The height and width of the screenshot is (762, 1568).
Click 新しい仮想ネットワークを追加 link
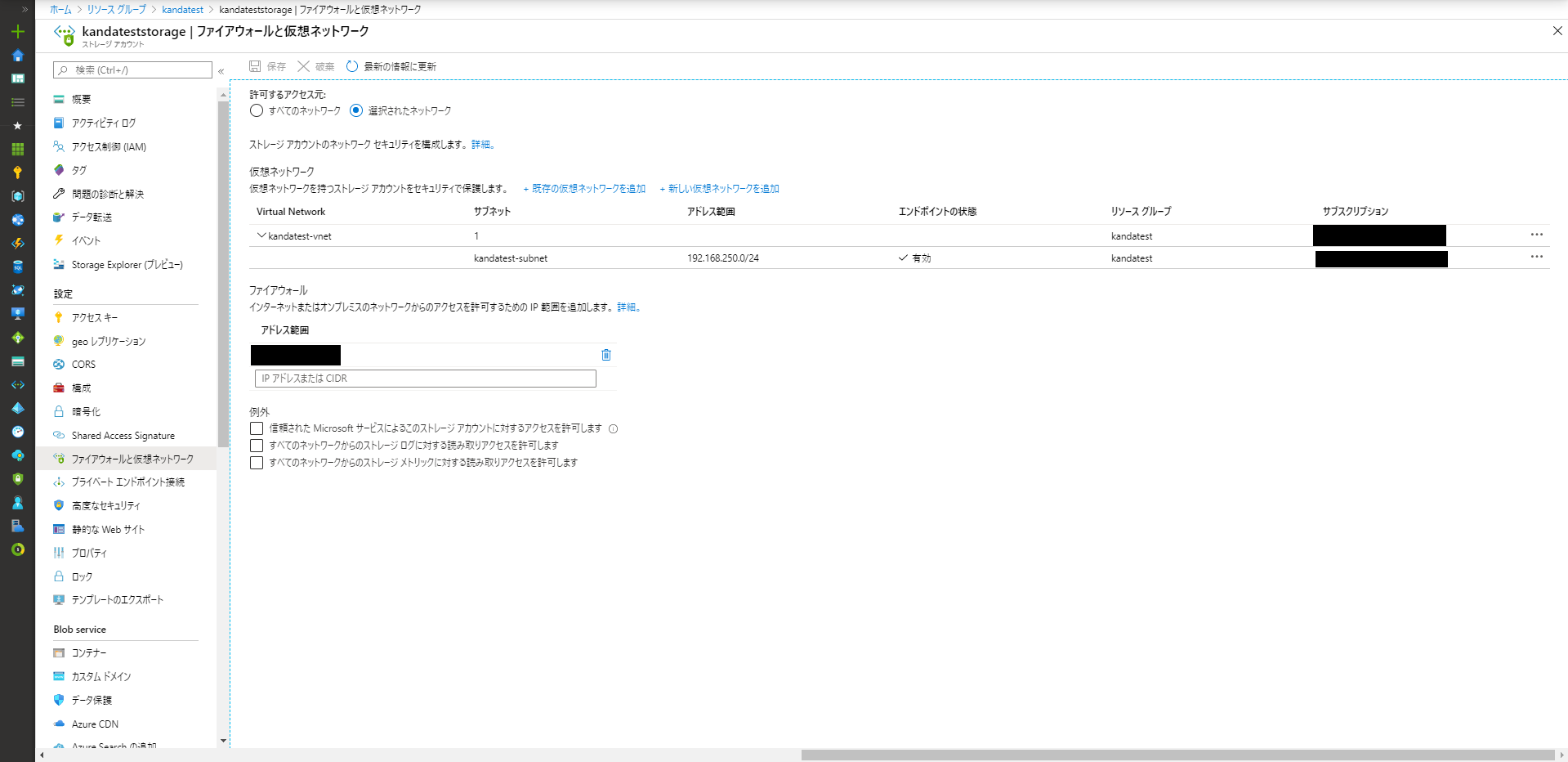(719, 189)
